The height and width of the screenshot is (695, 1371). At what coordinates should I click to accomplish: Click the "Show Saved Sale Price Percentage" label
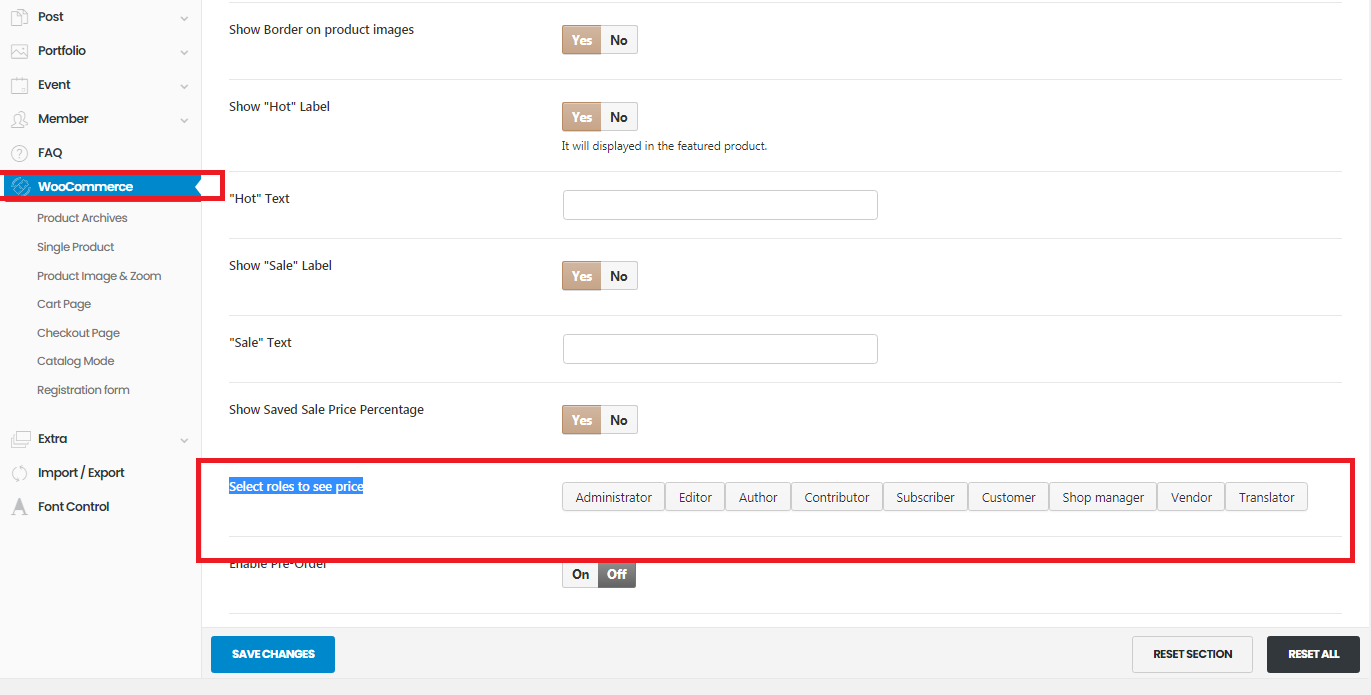coord(326,410)
